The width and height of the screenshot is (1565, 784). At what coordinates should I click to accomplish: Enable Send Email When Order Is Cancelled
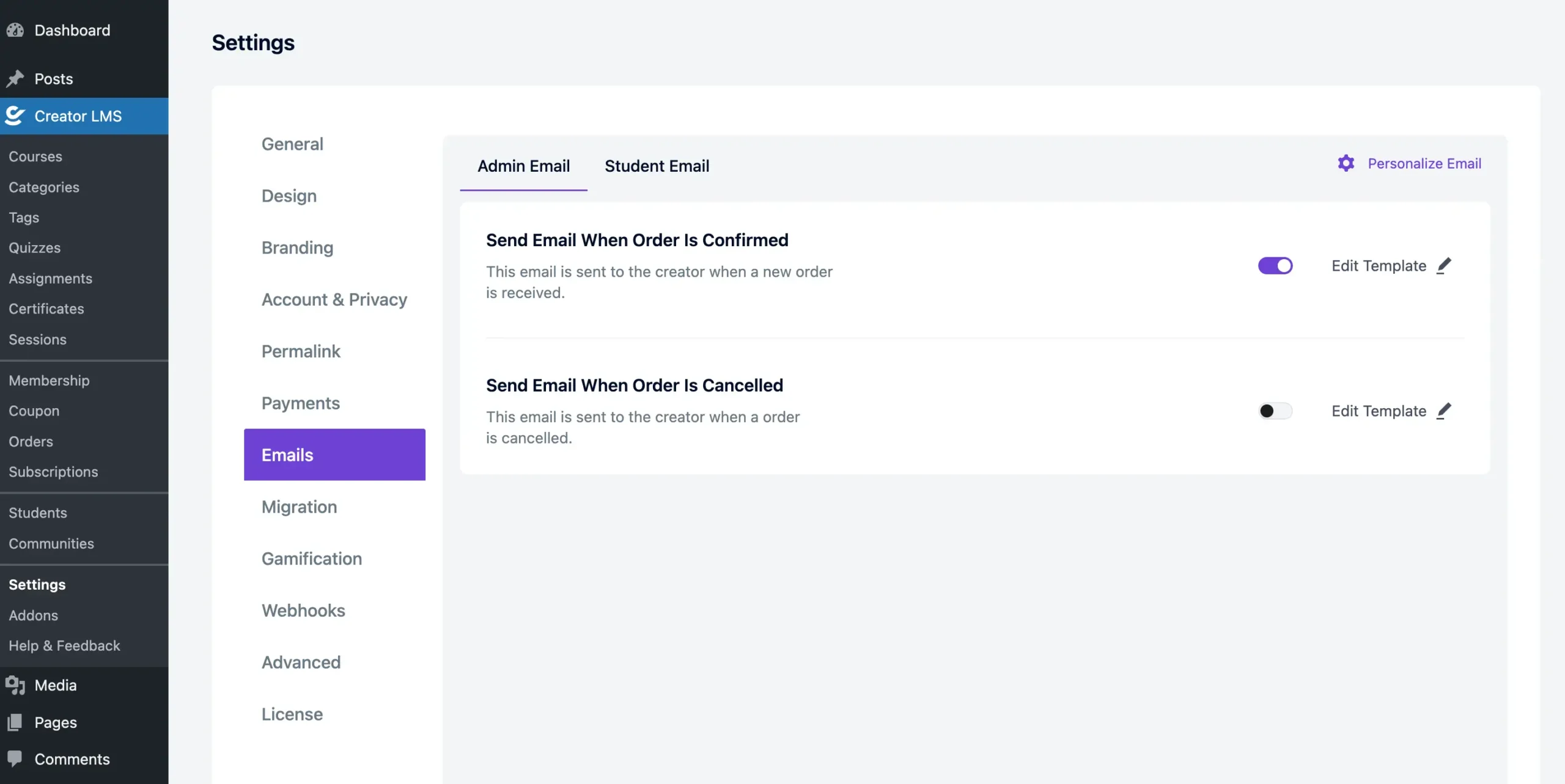(1275, 410)
